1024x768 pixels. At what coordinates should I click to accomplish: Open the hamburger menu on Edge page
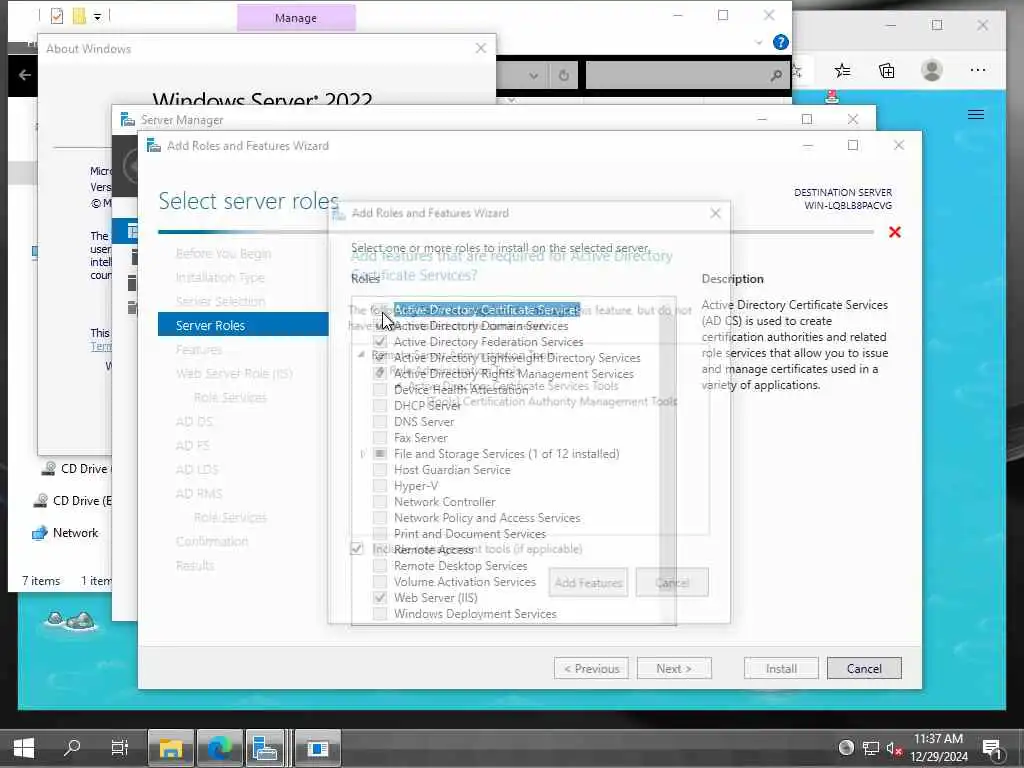[x=976, y=114]
